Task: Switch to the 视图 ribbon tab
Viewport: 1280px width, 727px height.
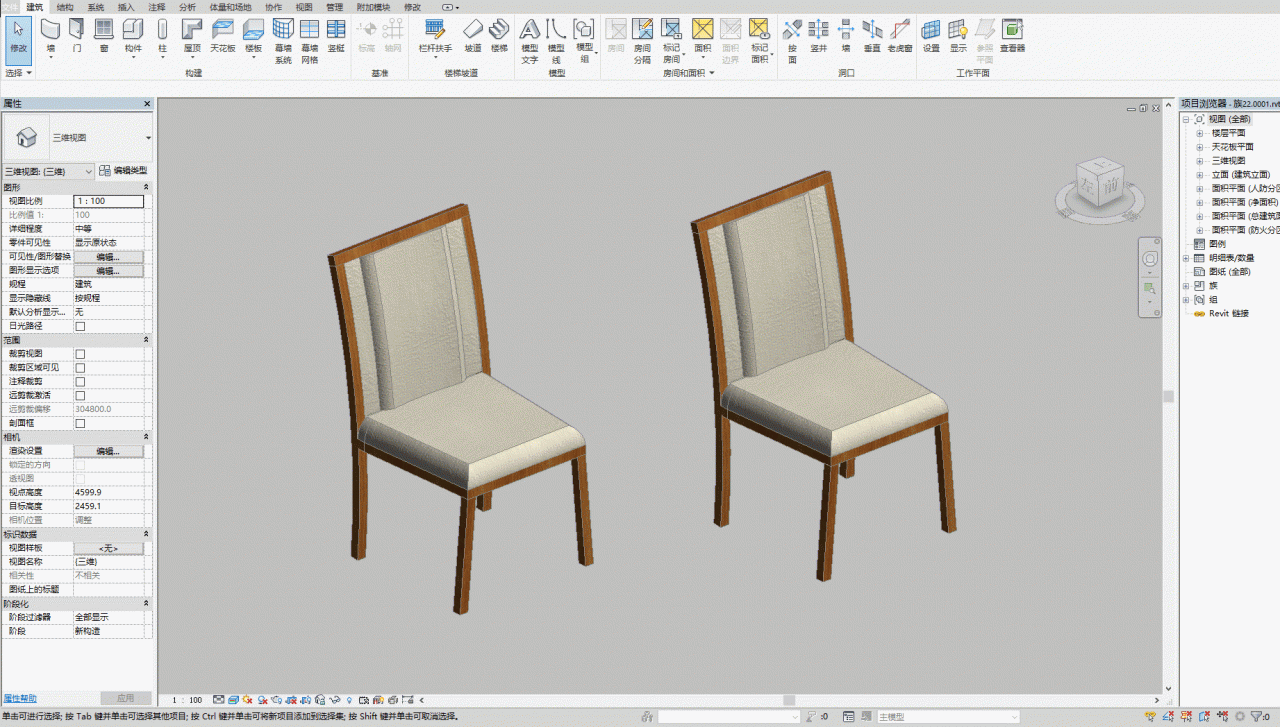Action: tap(304, 7)
